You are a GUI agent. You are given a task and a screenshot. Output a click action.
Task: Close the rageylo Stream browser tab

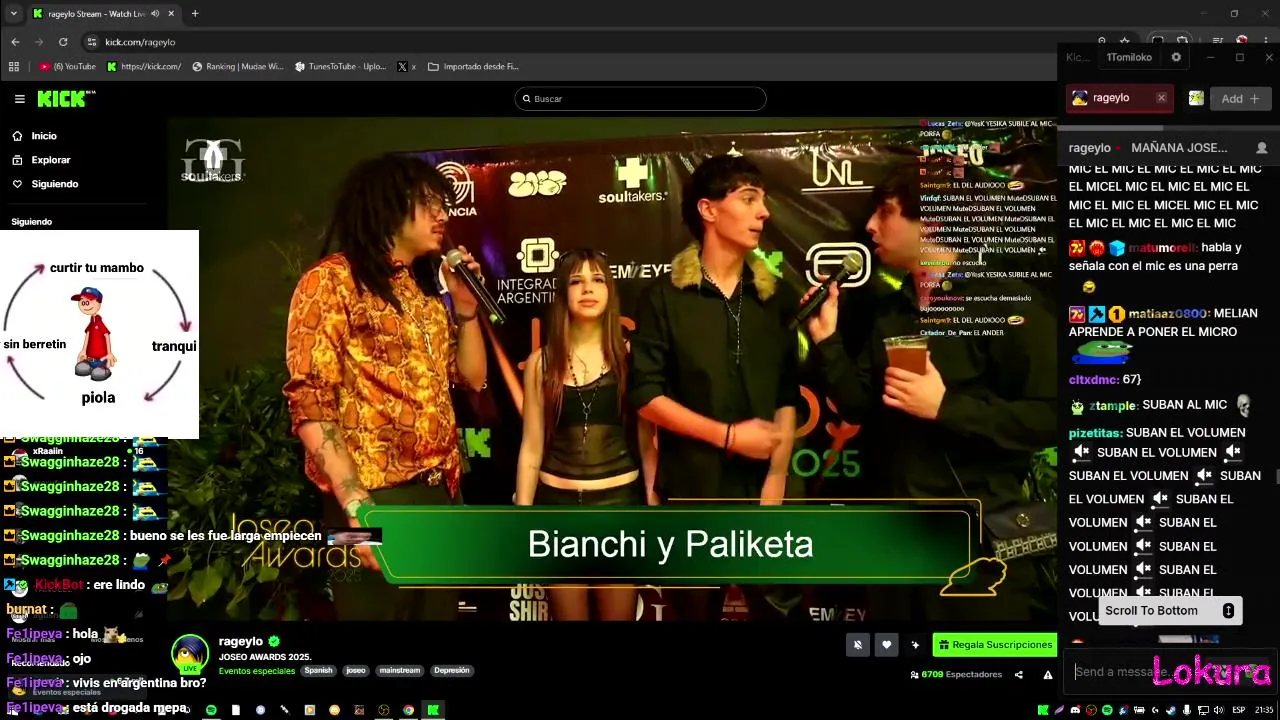point(171,14)
